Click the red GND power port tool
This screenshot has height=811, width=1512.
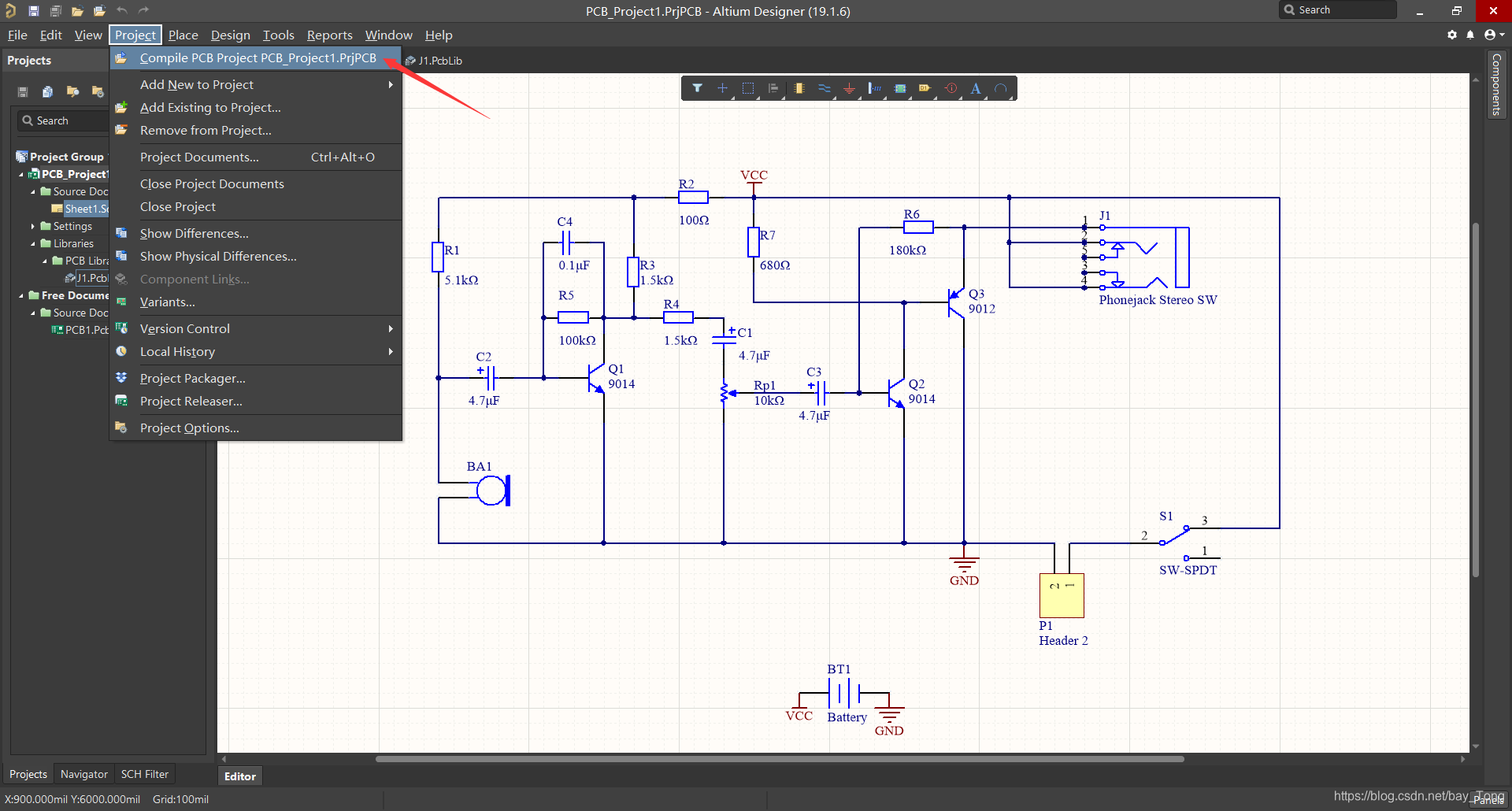click(849, 88)
